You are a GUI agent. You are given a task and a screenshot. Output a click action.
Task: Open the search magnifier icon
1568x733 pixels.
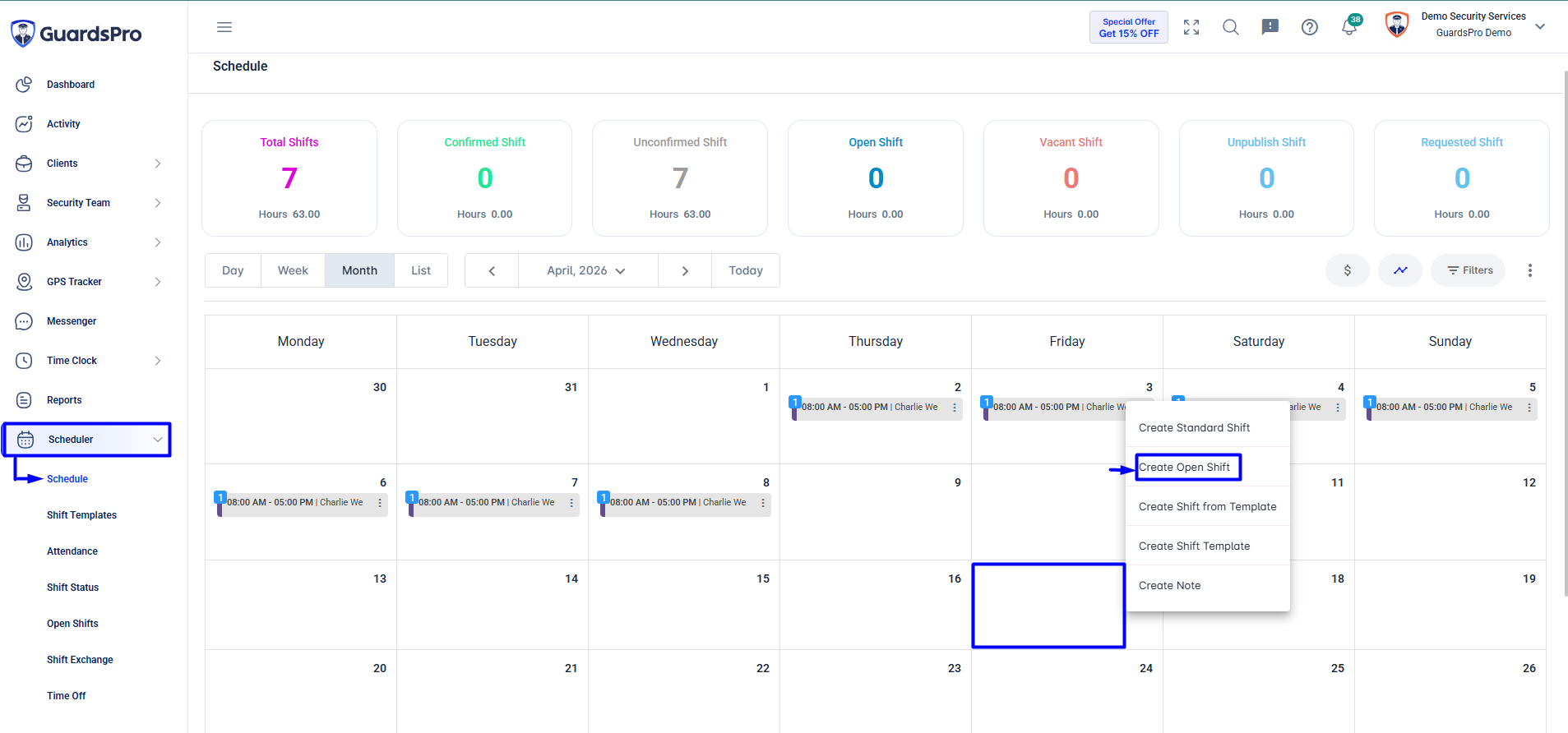pyautogui.click(x=1231, y=27)
